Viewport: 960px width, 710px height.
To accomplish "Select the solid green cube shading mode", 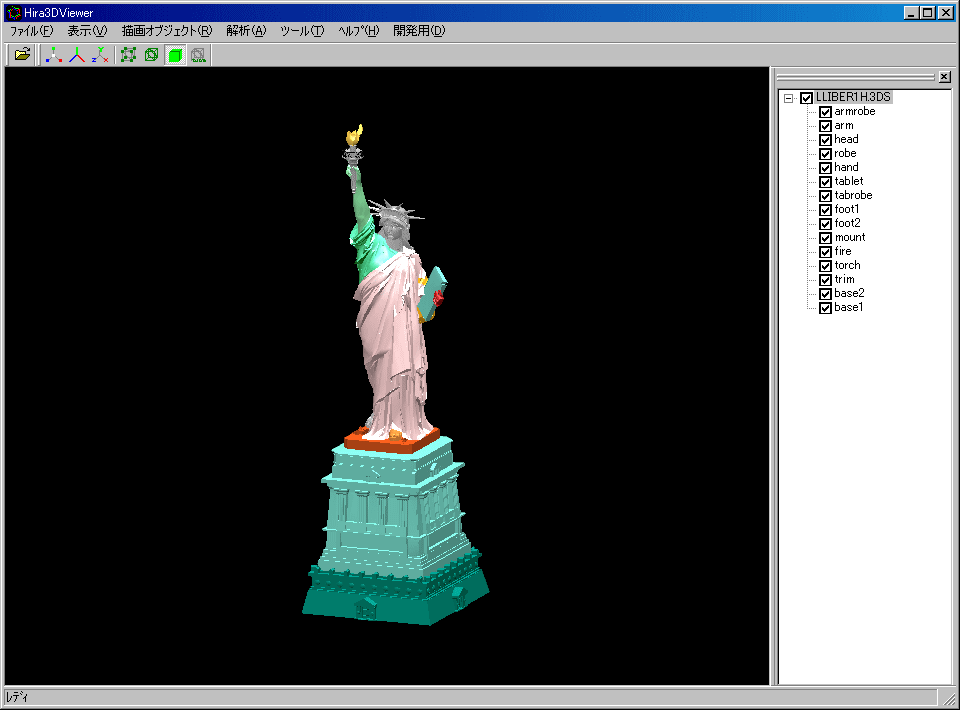I will (175, 55).
